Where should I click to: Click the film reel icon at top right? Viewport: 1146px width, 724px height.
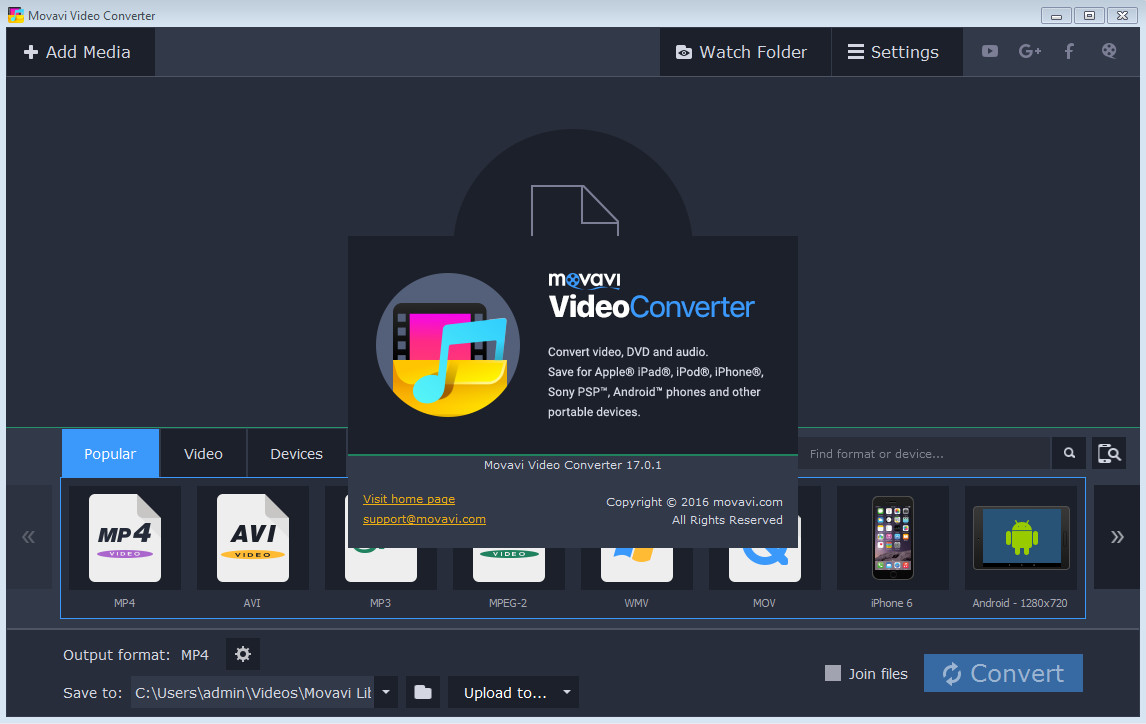click(x=1109, y=52)
